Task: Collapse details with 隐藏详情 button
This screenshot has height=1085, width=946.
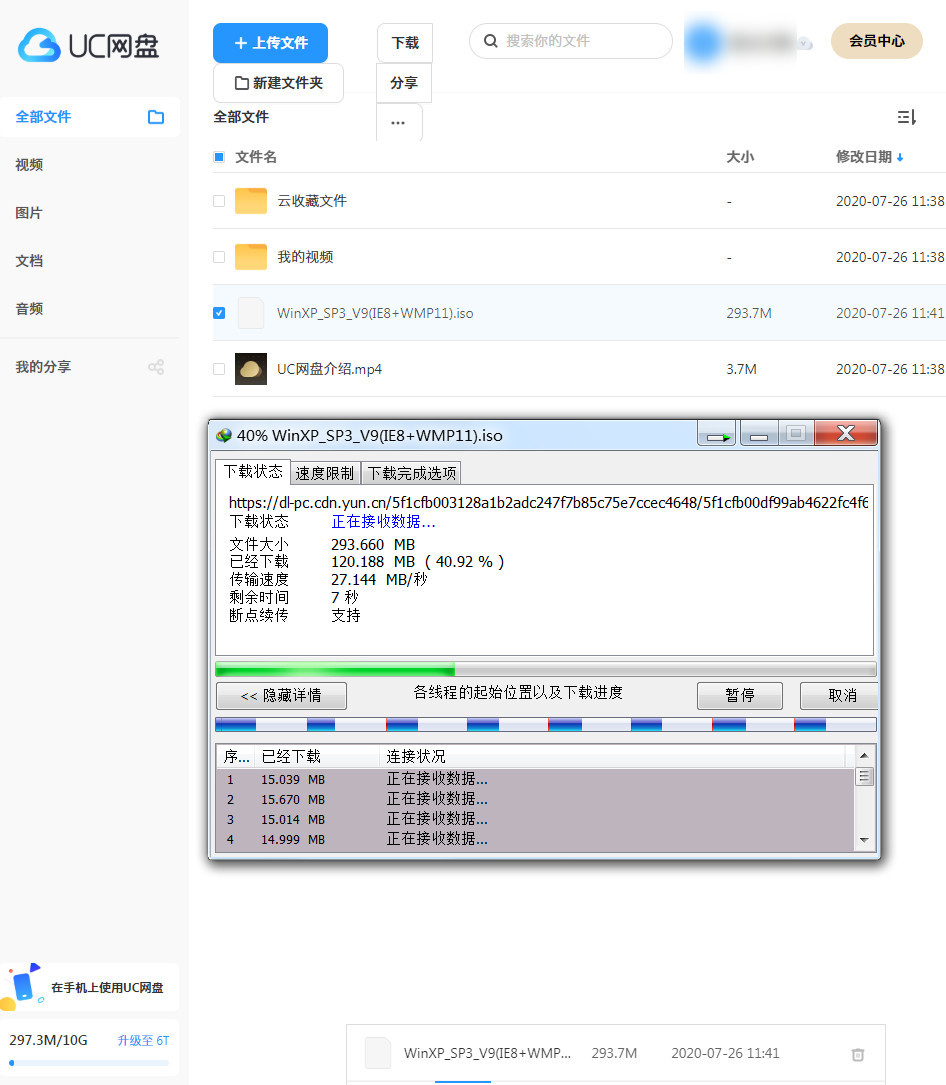Action: [x=281, y=695]
